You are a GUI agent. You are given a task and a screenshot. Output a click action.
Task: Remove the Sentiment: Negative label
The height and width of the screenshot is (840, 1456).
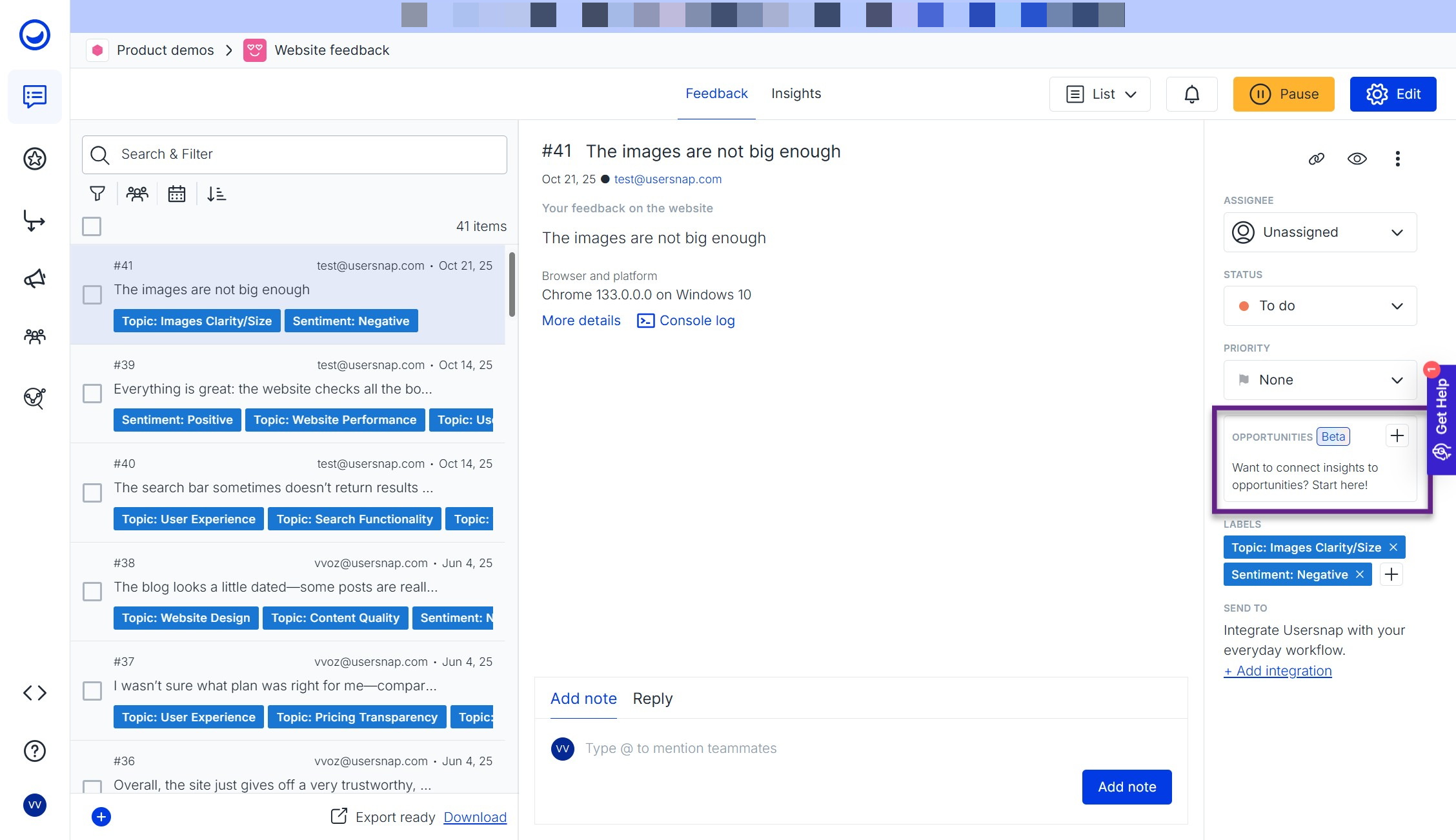click(x=1360, y=574)
